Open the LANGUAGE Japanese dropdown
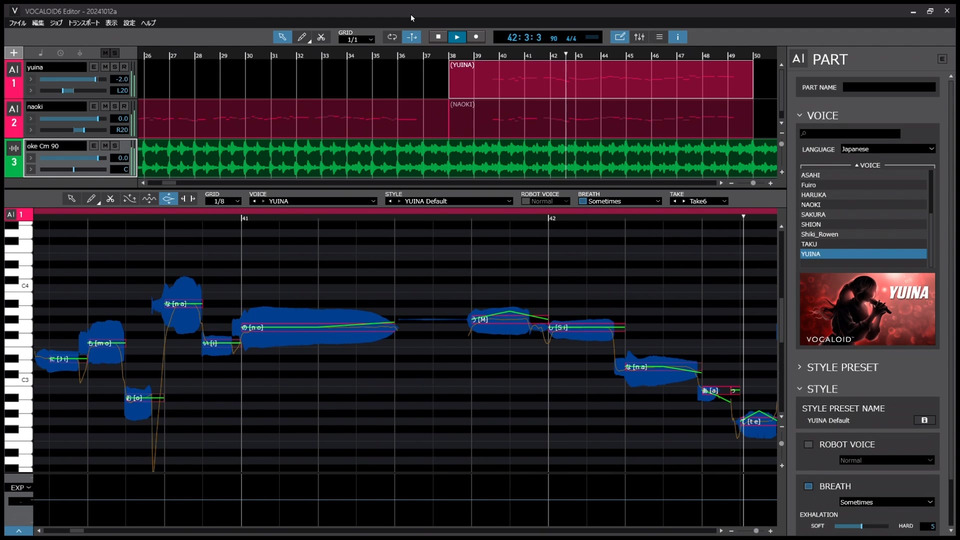This screenshot has height=540, width=960. point(888,149)
